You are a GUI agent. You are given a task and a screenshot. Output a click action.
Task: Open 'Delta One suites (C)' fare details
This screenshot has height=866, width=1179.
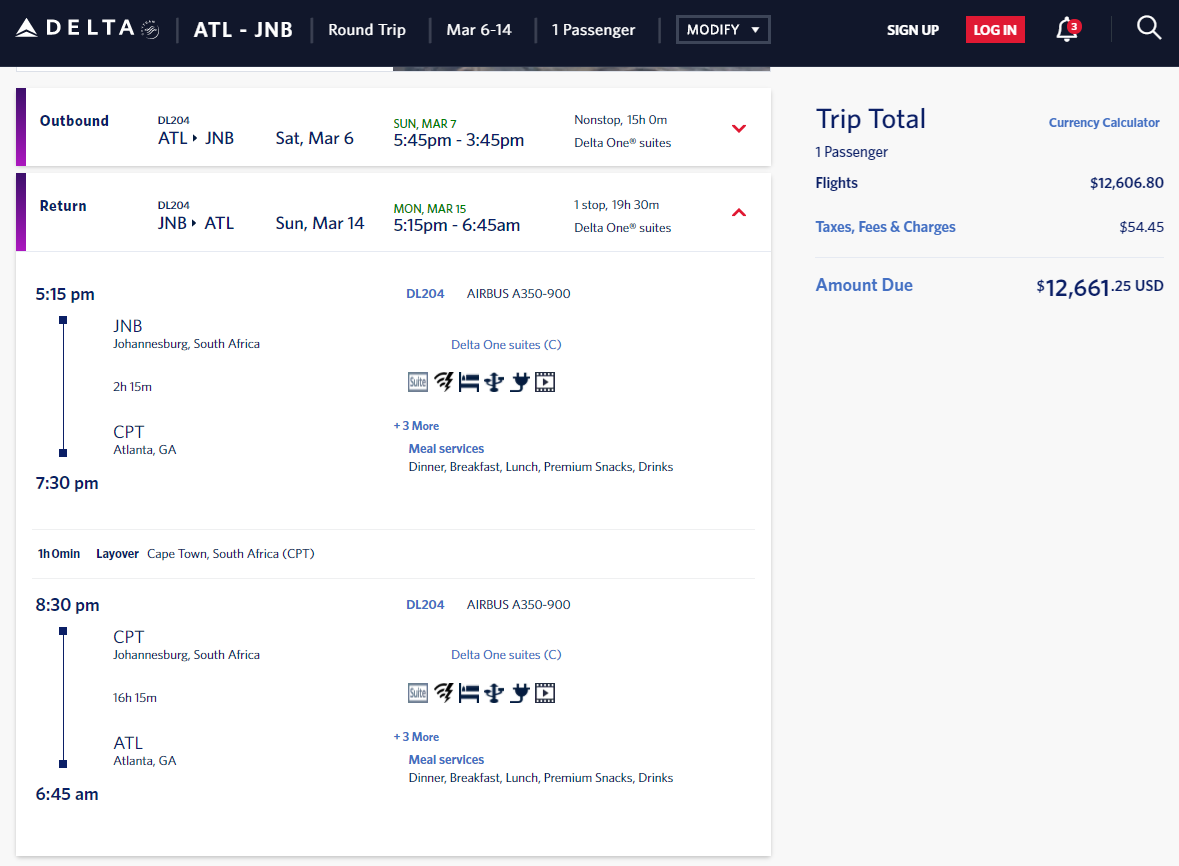point(506,344)
